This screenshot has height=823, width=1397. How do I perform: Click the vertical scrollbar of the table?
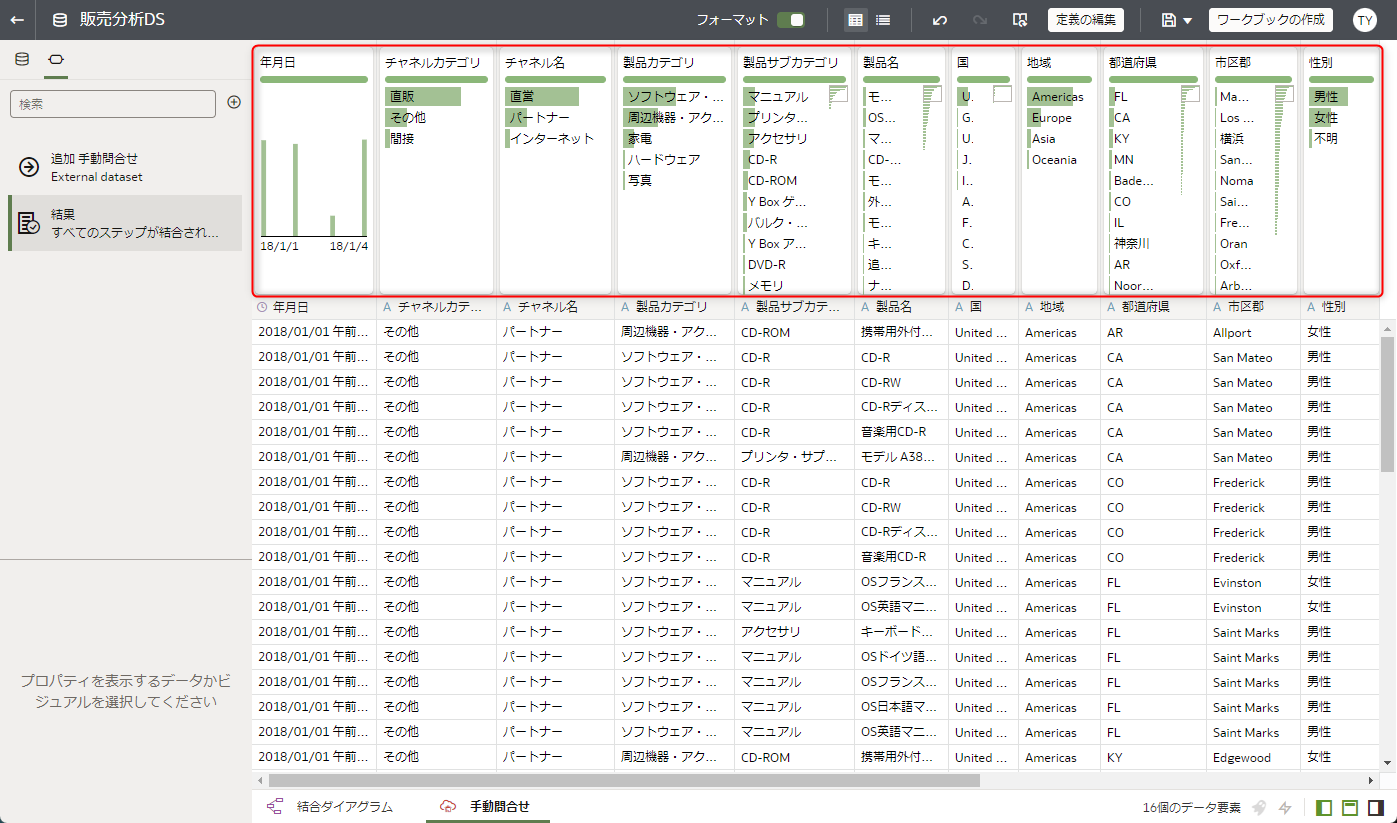pyautogui.click(x=1388, y=402)
